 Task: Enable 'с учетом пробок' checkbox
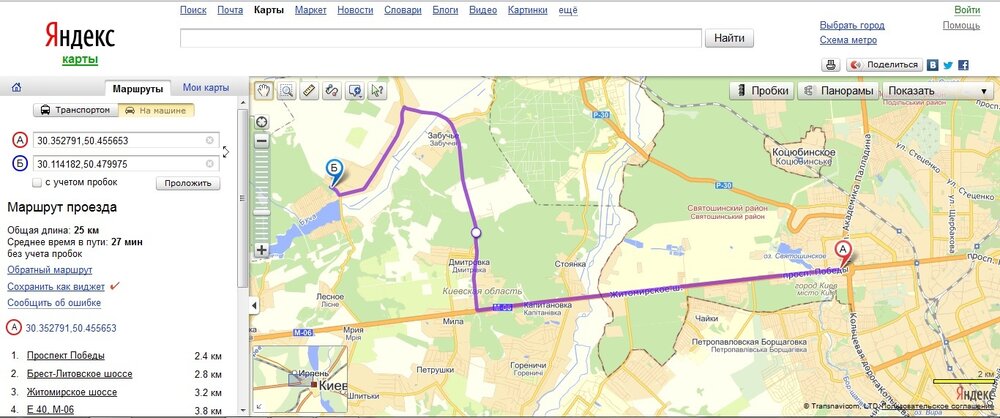[x=38, y=183]
